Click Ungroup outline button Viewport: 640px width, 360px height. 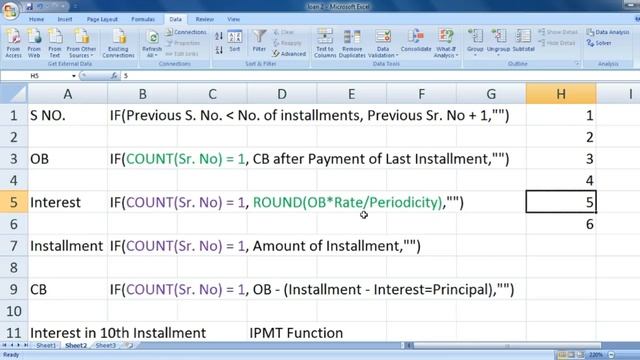tap(498, 42)
